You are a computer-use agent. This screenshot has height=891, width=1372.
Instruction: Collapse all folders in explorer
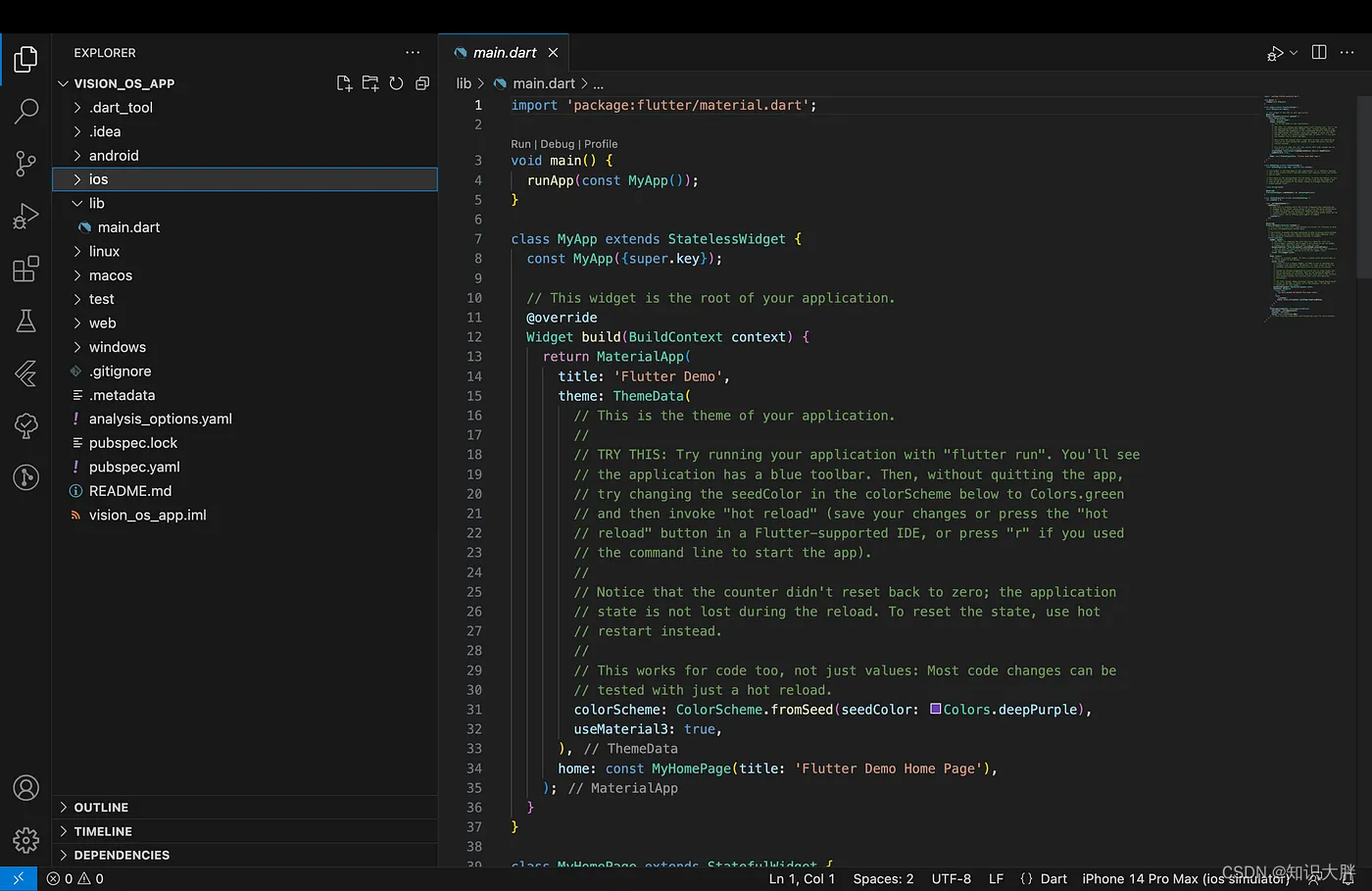[x=422, y=83]
